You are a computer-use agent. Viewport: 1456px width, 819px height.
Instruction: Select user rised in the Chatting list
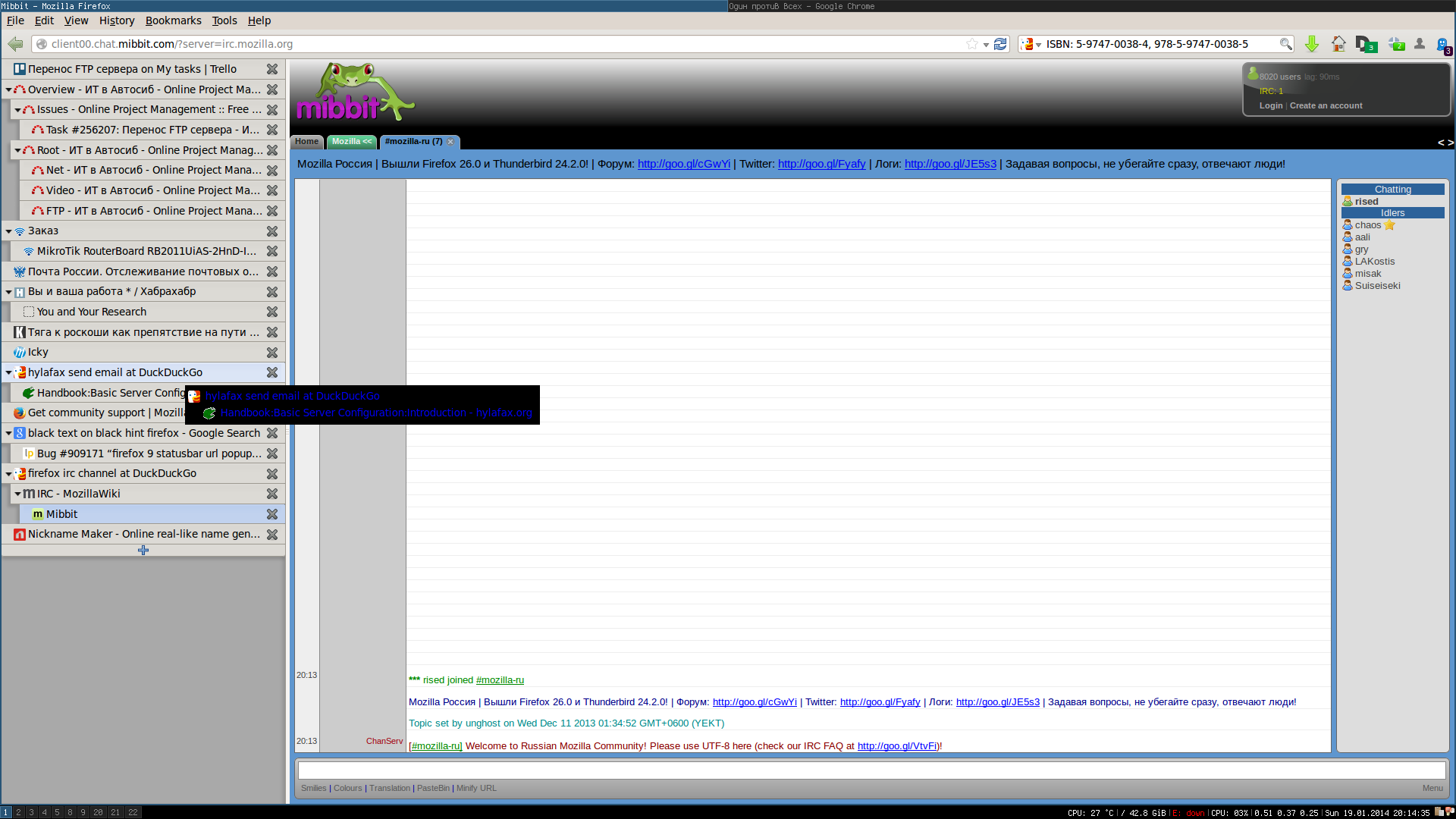(x=1367, y=202)
